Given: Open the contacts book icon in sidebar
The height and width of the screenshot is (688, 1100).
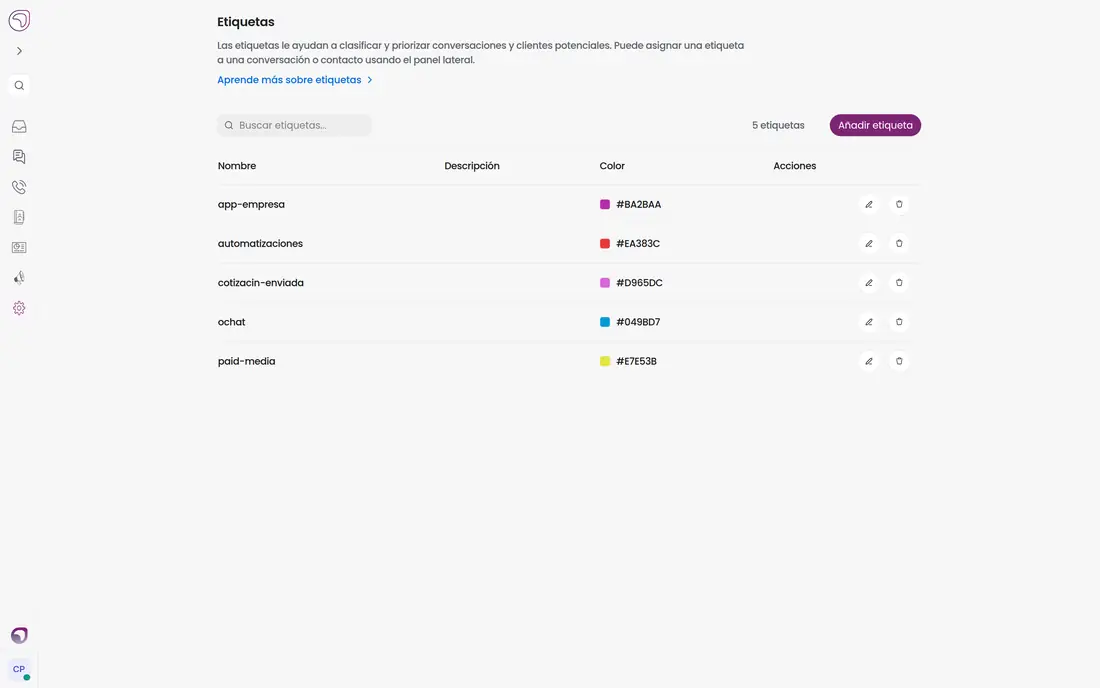Looking at the screenshot, I should coord(20,217).
